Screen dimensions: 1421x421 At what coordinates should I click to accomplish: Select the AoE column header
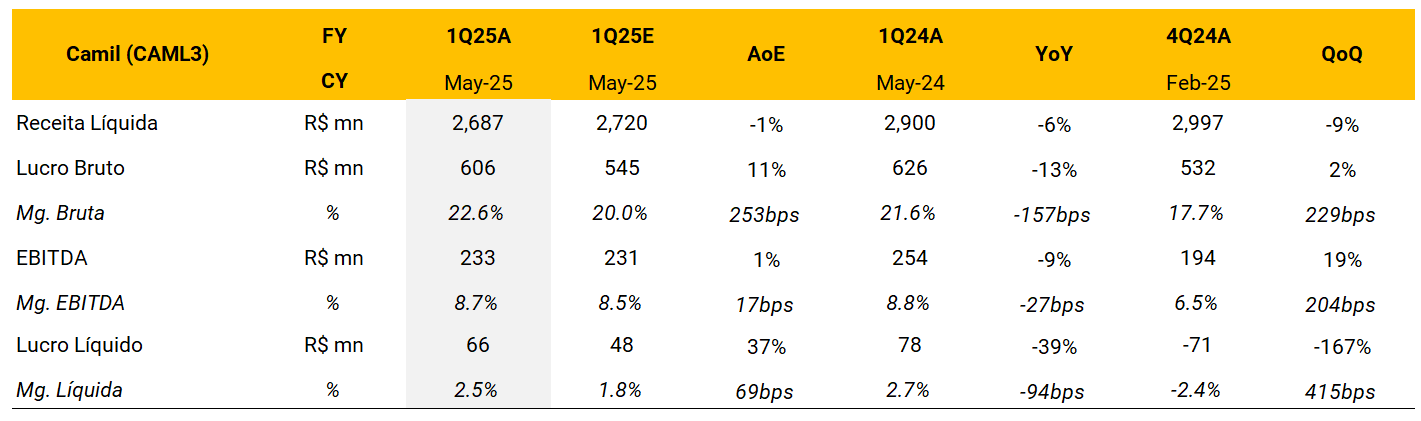point(765,56)
